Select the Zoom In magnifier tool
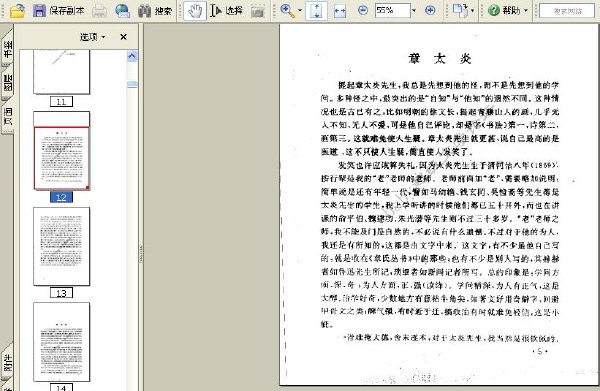The width and height of the screenshot is (600, 391). tap(287, 11)
